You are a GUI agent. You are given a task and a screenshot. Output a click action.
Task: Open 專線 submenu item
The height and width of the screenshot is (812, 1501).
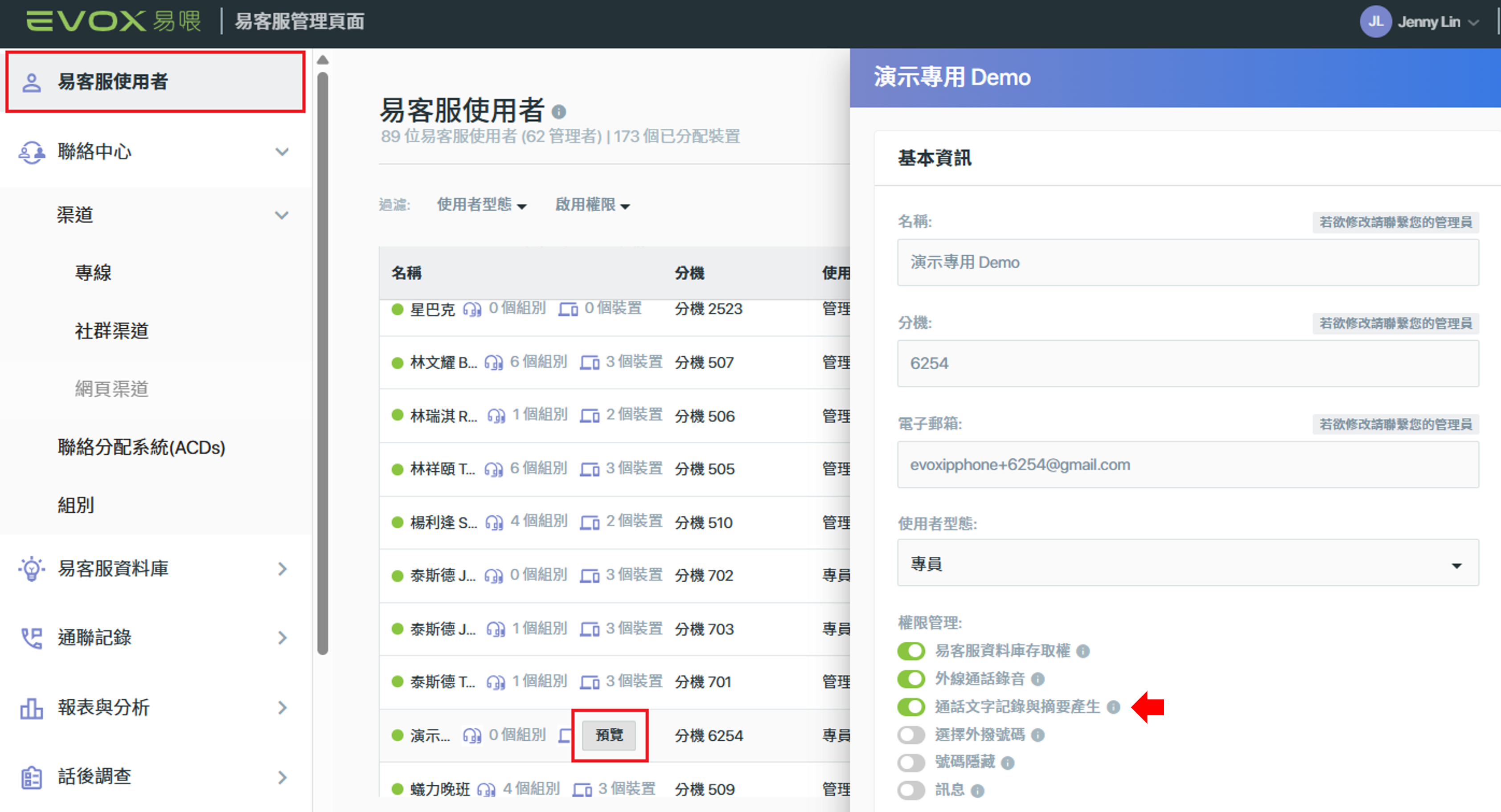click(93, 273)
